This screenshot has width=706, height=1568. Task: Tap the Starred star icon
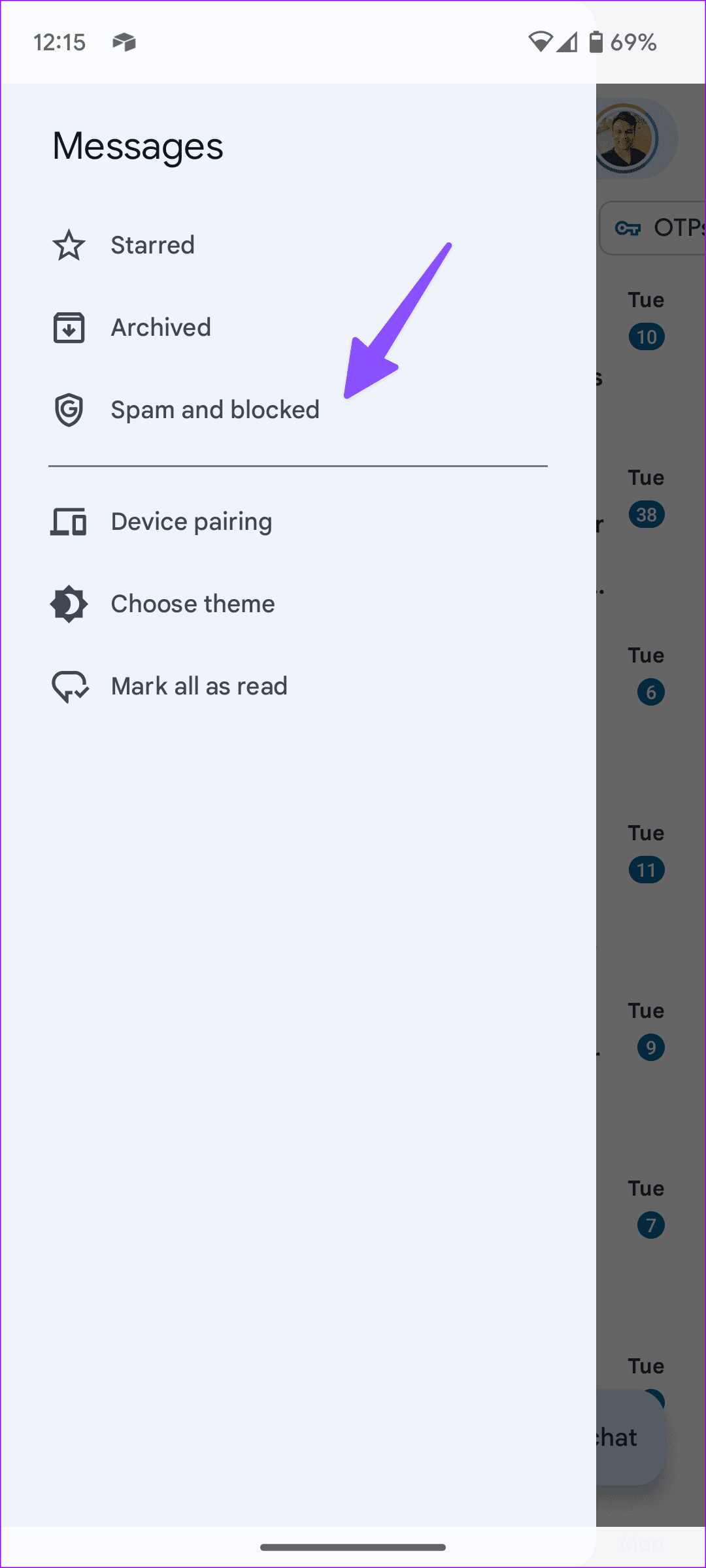coord(69,246)
